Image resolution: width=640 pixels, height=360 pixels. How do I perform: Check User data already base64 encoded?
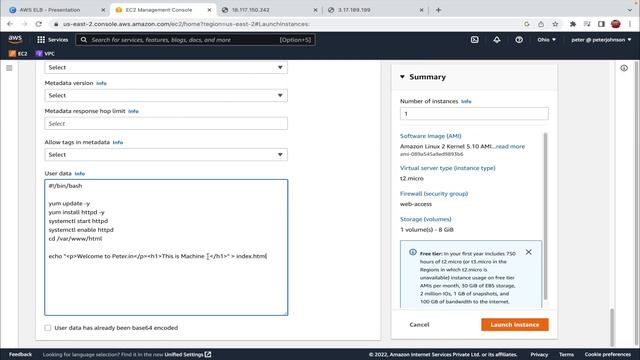click(x=48, y=328)
